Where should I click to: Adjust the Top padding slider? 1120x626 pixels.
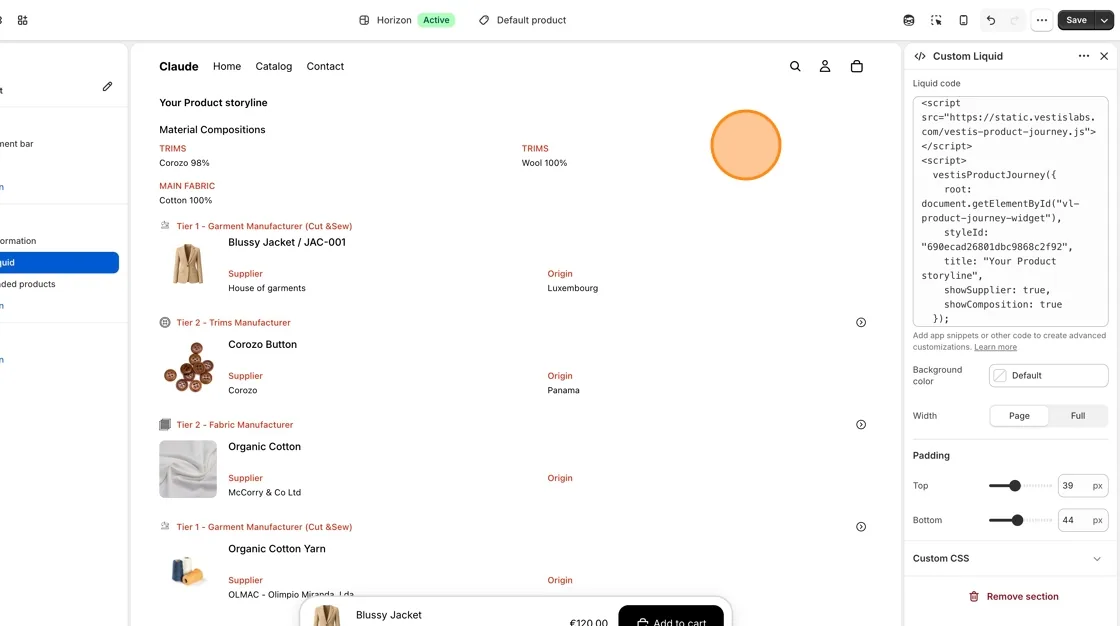click(x=1015, y=486)
